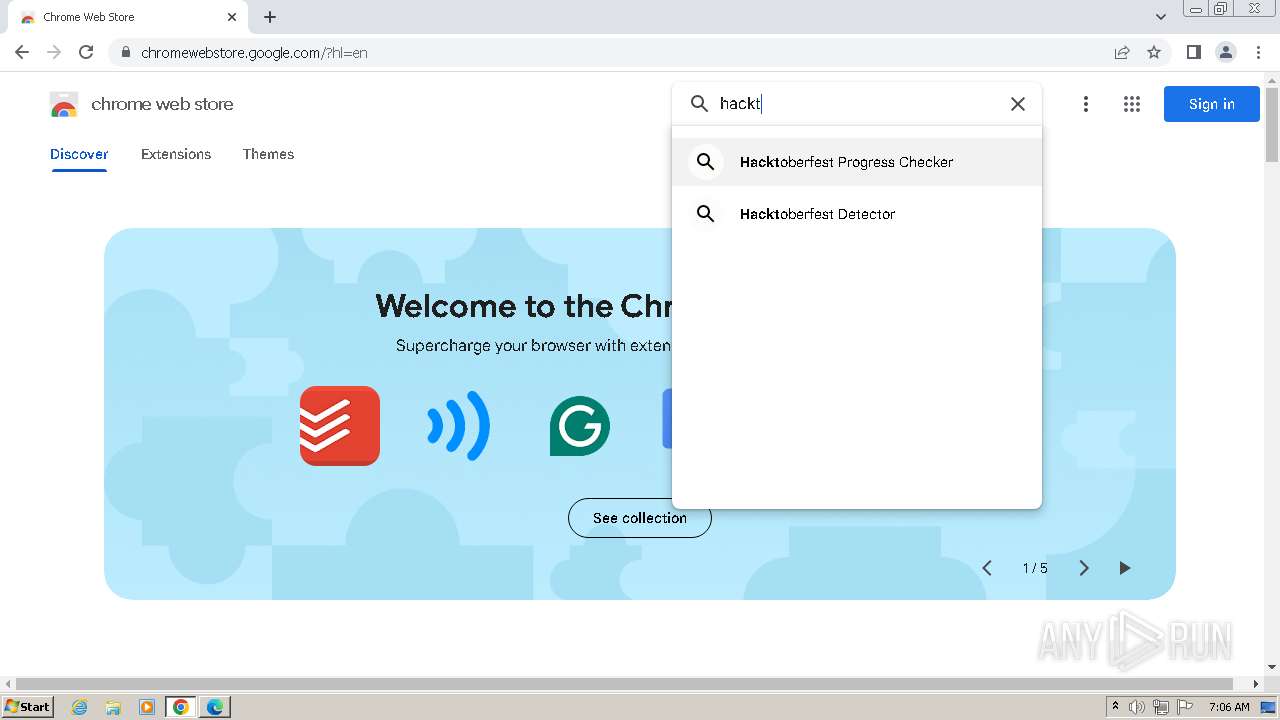
Task: Switch to the Themes tab
Action: pyautogui.click(x=268, y=154)
